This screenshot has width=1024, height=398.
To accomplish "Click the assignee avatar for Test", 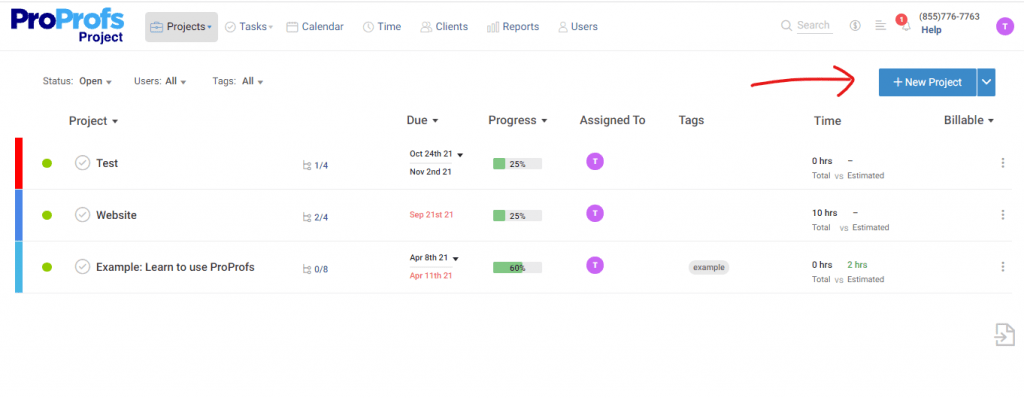I will pos(595,161).
